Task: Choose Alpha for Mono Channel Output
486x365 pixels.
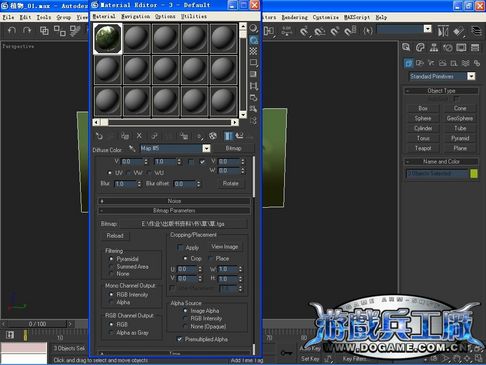Action: [x=111, y=302]
